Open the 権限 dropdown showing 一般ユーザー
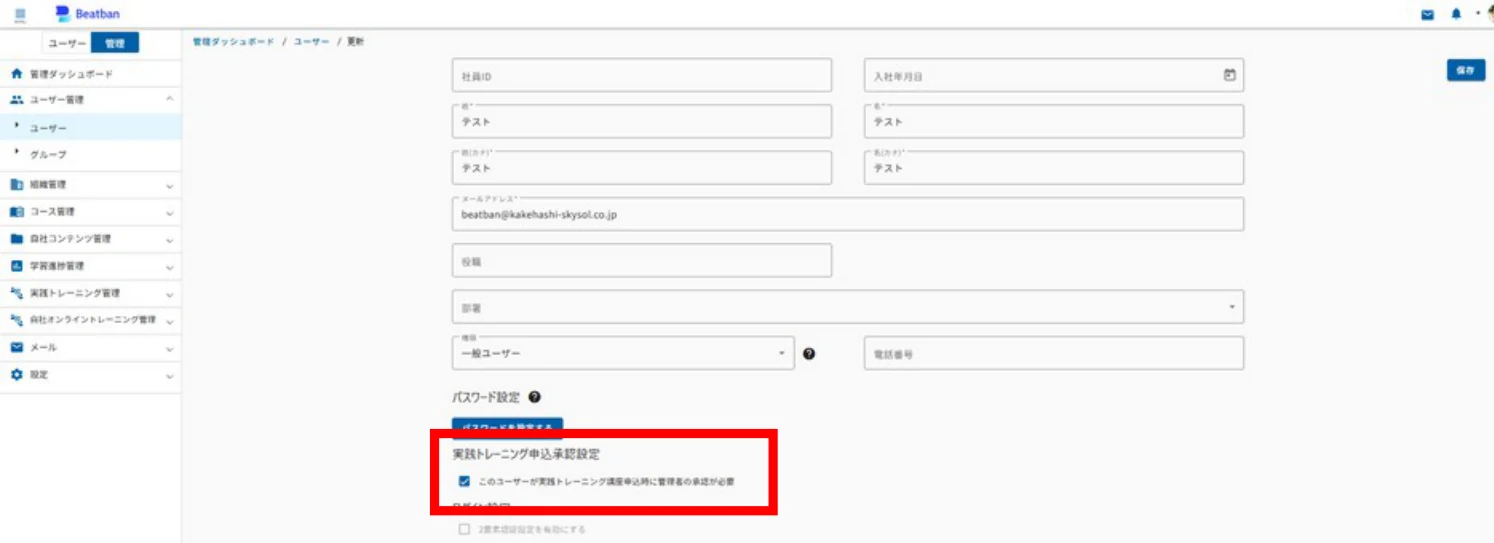 [x=623, y=353]
